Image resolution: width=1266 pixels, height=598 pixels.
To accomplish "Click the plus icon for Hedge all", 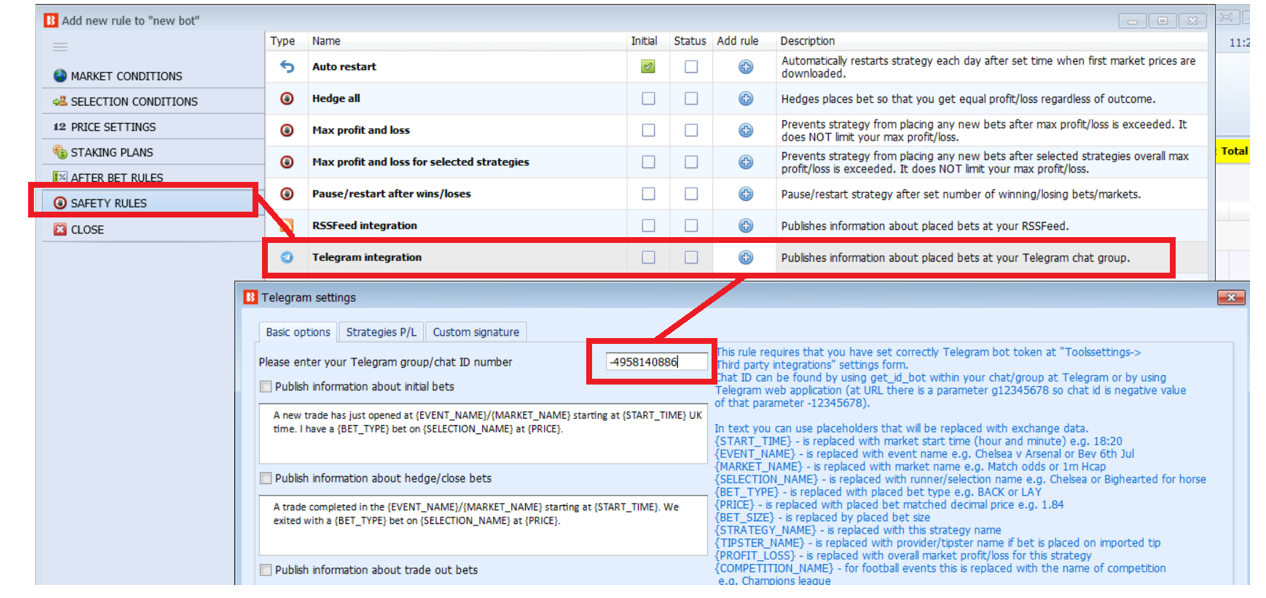I will [745, 99].
